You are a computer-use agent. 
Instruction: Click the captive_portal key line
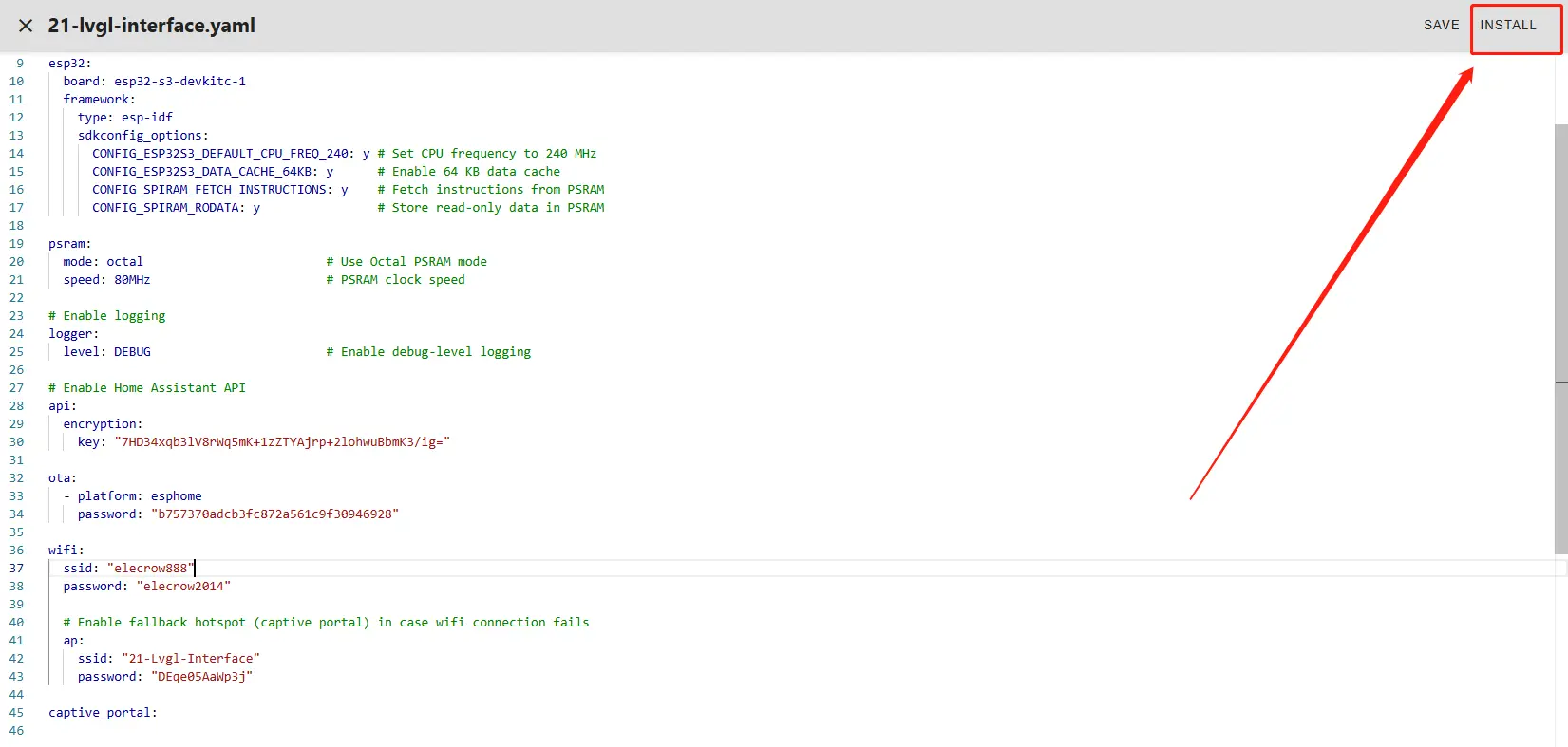[x=103, y=713]
